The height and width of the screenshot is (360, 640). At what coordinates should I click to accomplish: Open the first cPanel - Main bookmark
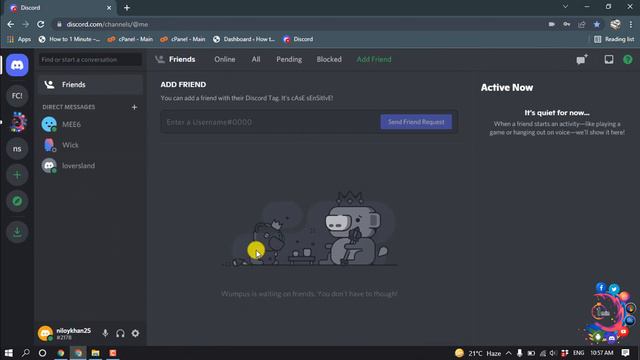(130, 39)
